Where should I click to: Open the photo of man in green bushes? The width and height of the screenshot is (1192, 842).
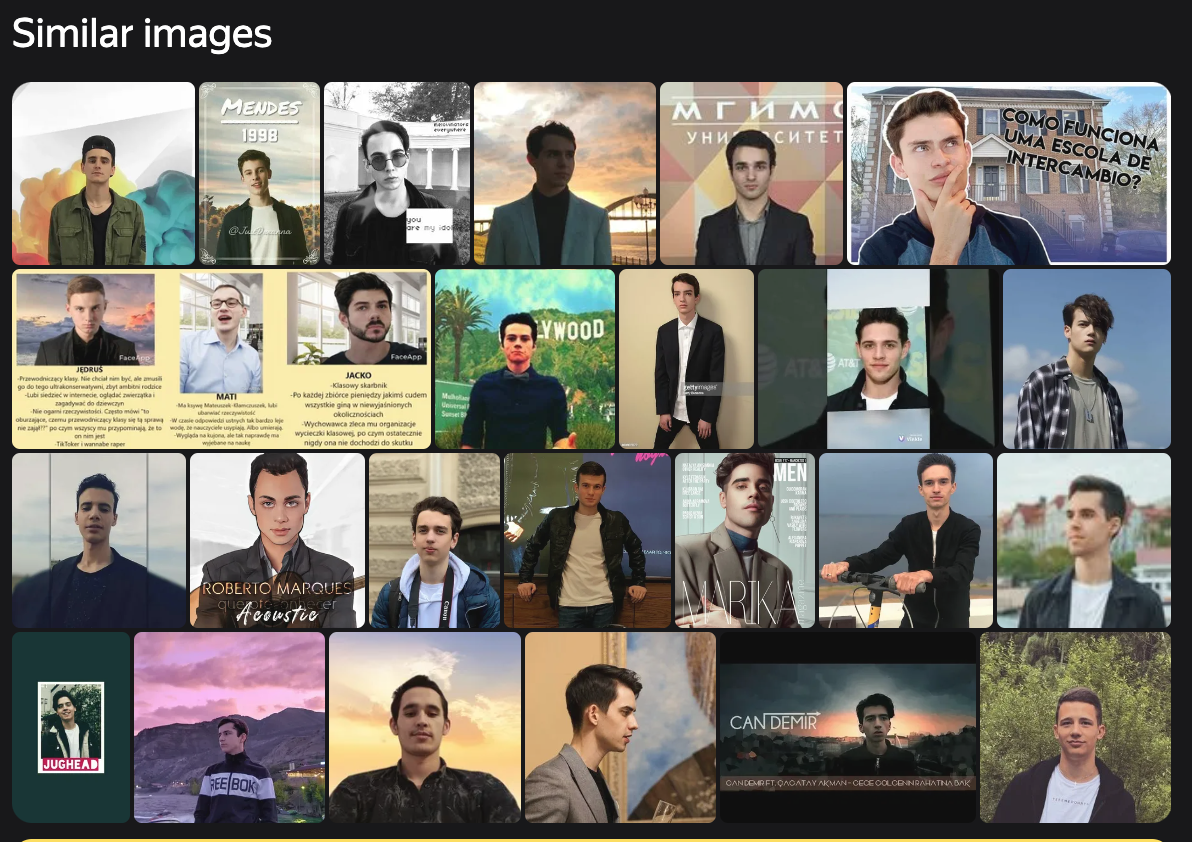click(x=1074, y=727)
